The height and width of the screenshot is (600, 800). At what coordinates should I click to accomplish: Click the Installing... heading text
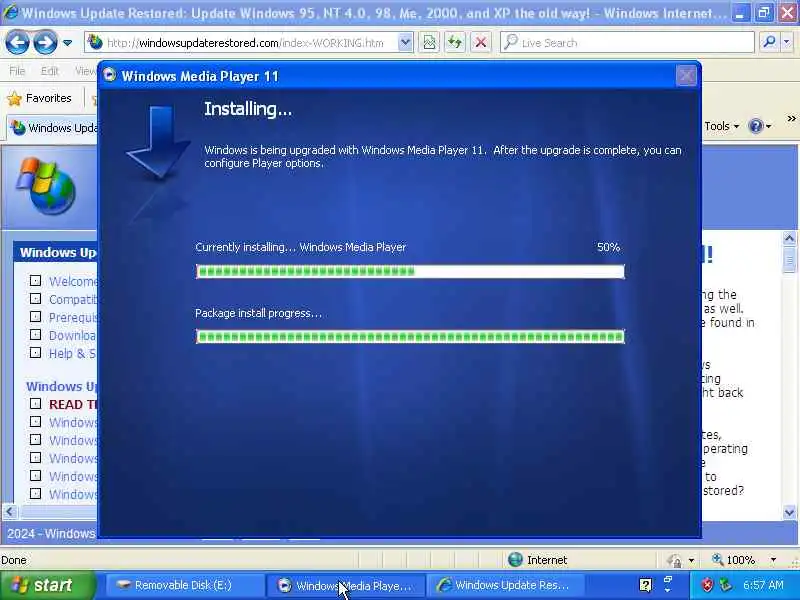point(248,109)
